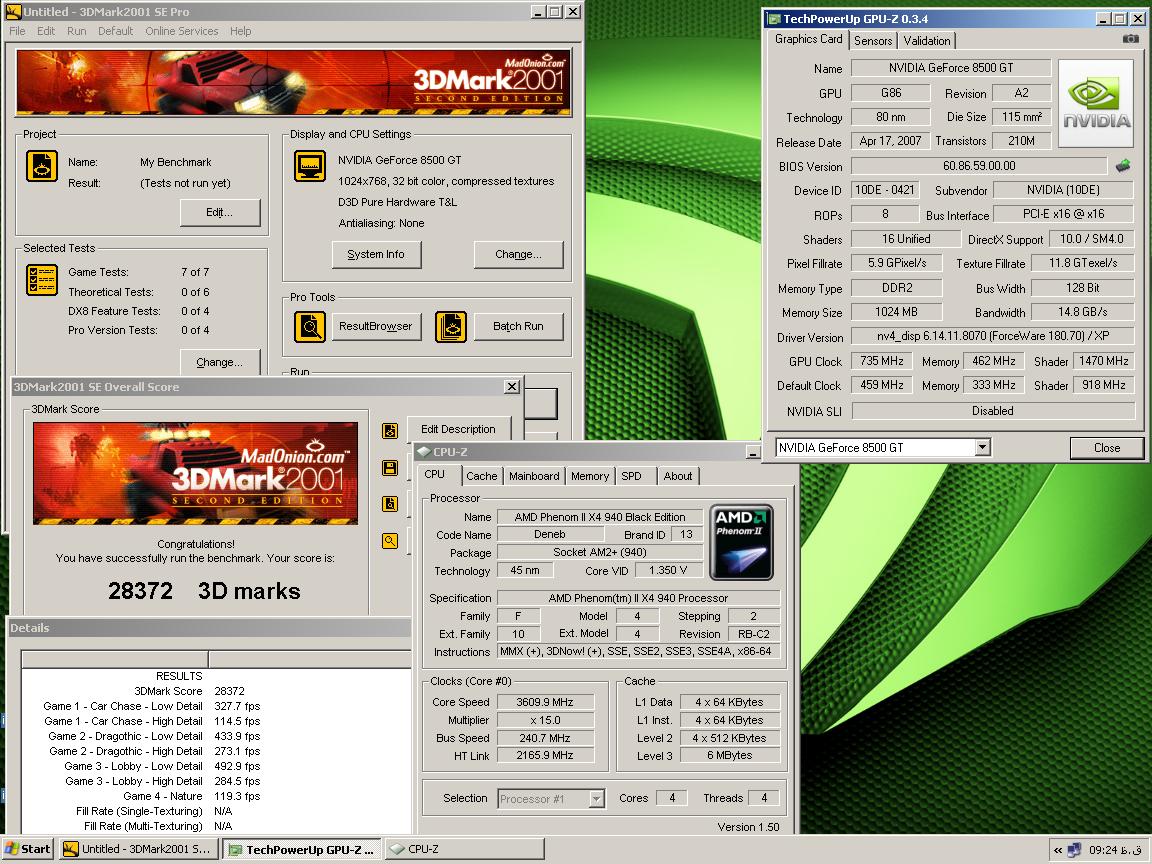Click the Game 4 - Nature result row

click(191, 796)
